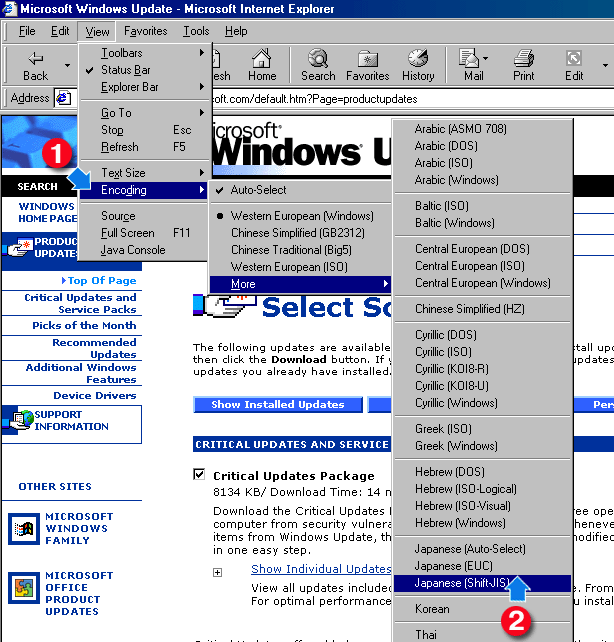Click the Internet Explorer title bar icon
Viewport: 614px width, 642px height.
(9, 9)
